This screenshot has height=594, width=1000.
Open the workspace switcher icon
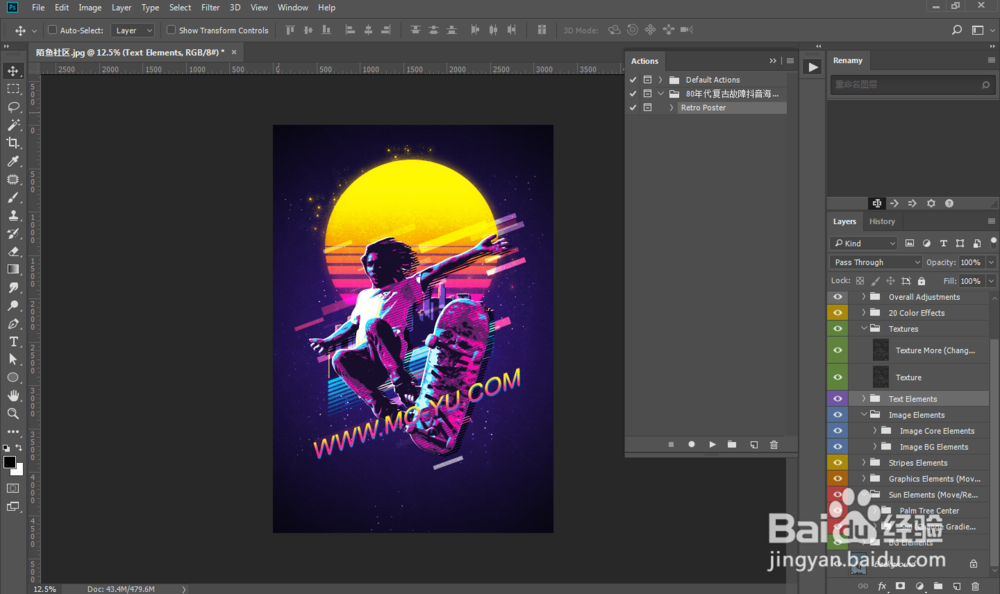(x=978, y=30)
